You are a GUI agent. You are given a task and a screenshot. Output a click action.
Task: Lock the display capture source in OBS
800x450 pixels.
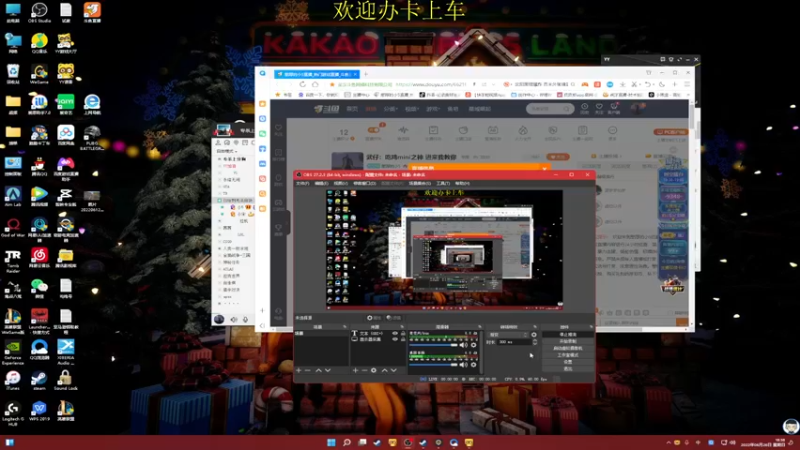click(403, 339)
